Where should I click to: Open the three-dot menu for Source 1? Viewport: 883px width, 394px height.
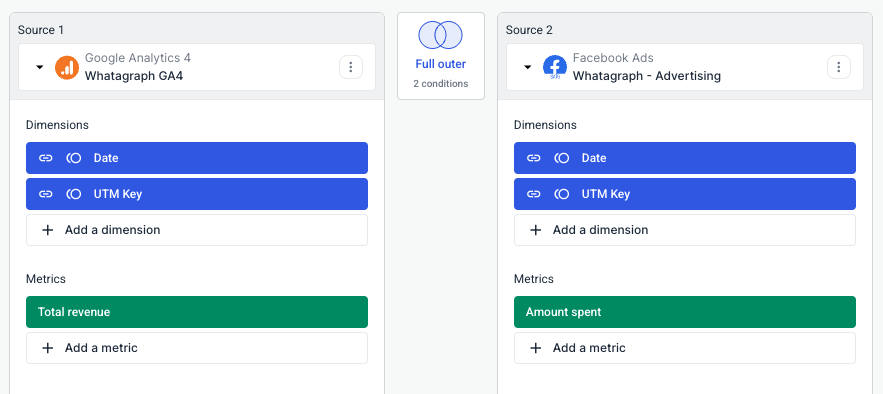tap(351, 67)
